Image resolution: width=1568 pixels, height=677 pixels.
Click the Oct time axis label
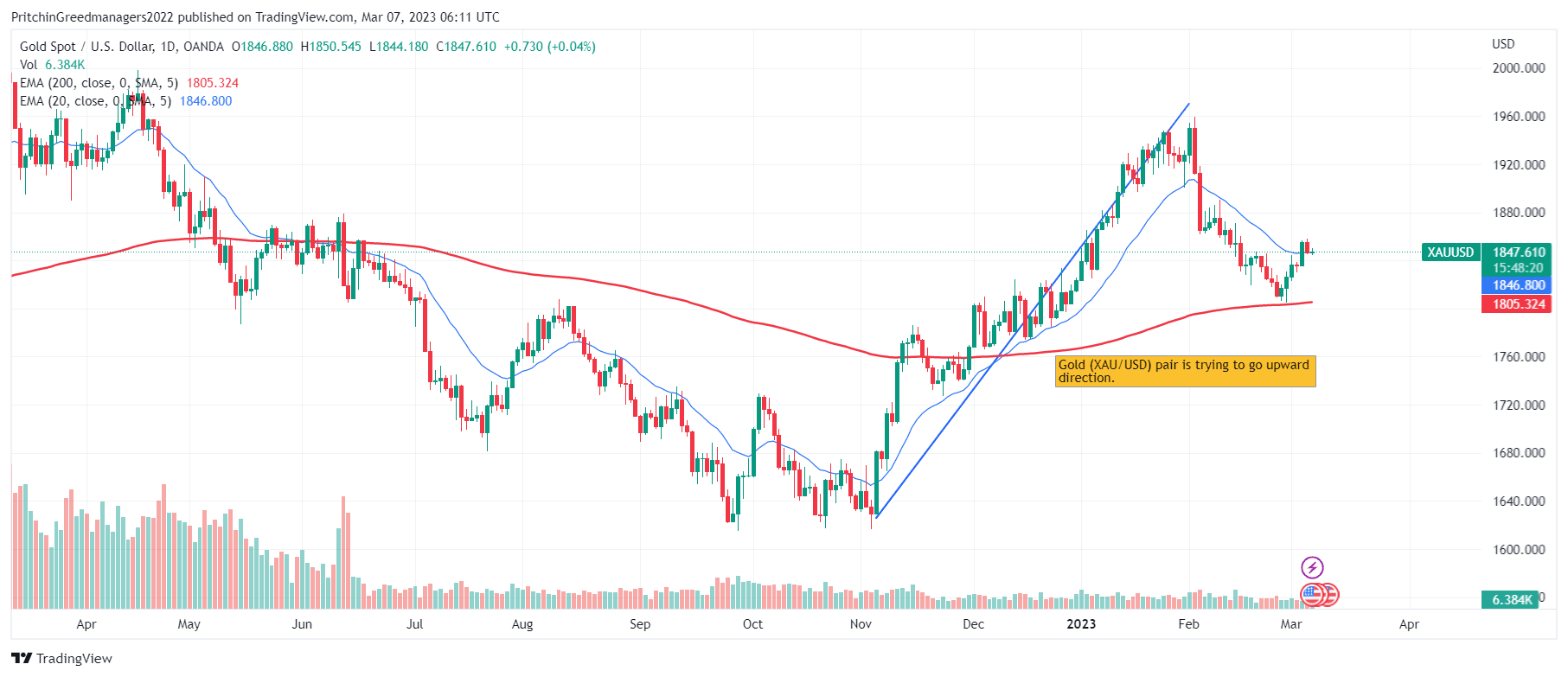coord(752,624)
